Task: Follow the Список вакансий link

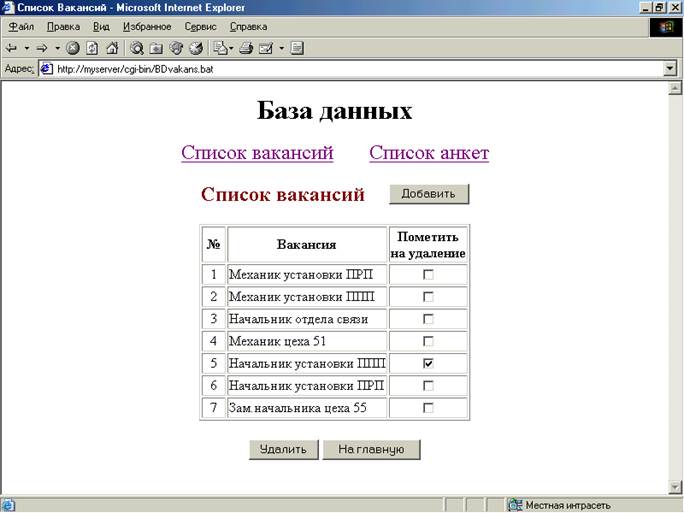Action: (x=257, y=153)
